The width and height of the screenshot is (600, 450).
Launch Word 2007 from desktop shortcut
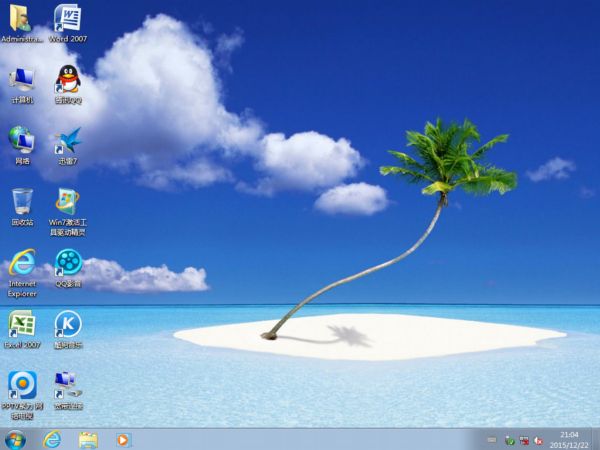[67, 19]
